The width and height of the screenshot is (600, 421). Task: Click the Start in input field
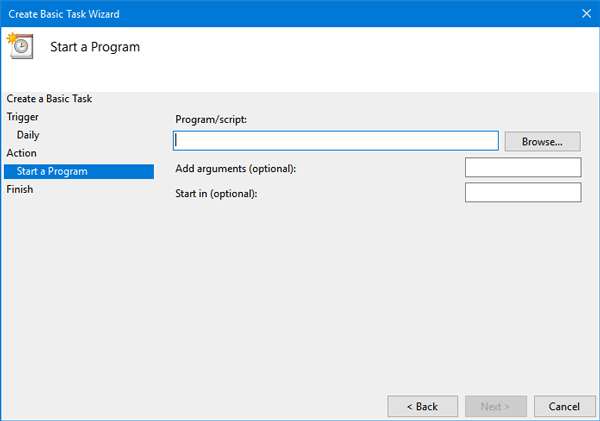tap(523, 192)
